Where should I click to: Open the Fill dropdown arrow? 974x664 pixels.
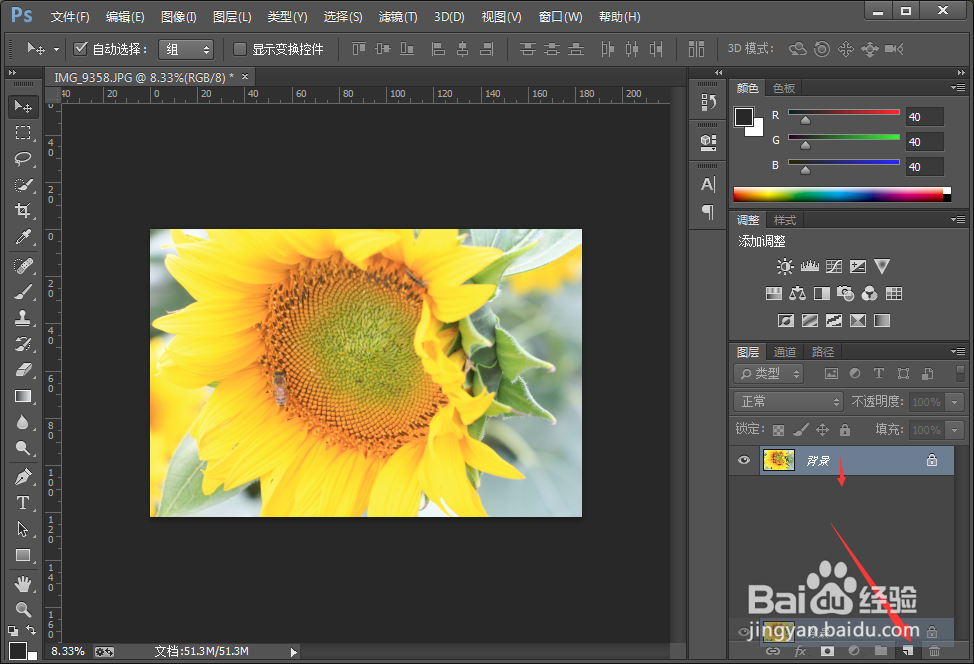point(955,430)
